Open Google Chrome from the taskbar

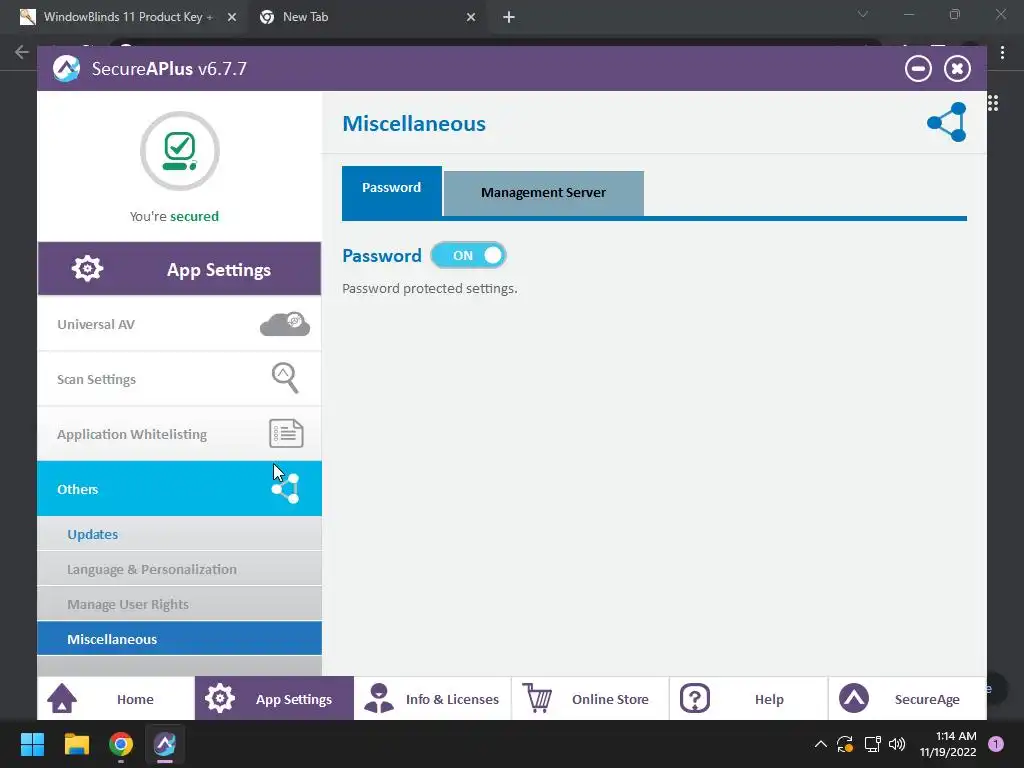point(121,744)
